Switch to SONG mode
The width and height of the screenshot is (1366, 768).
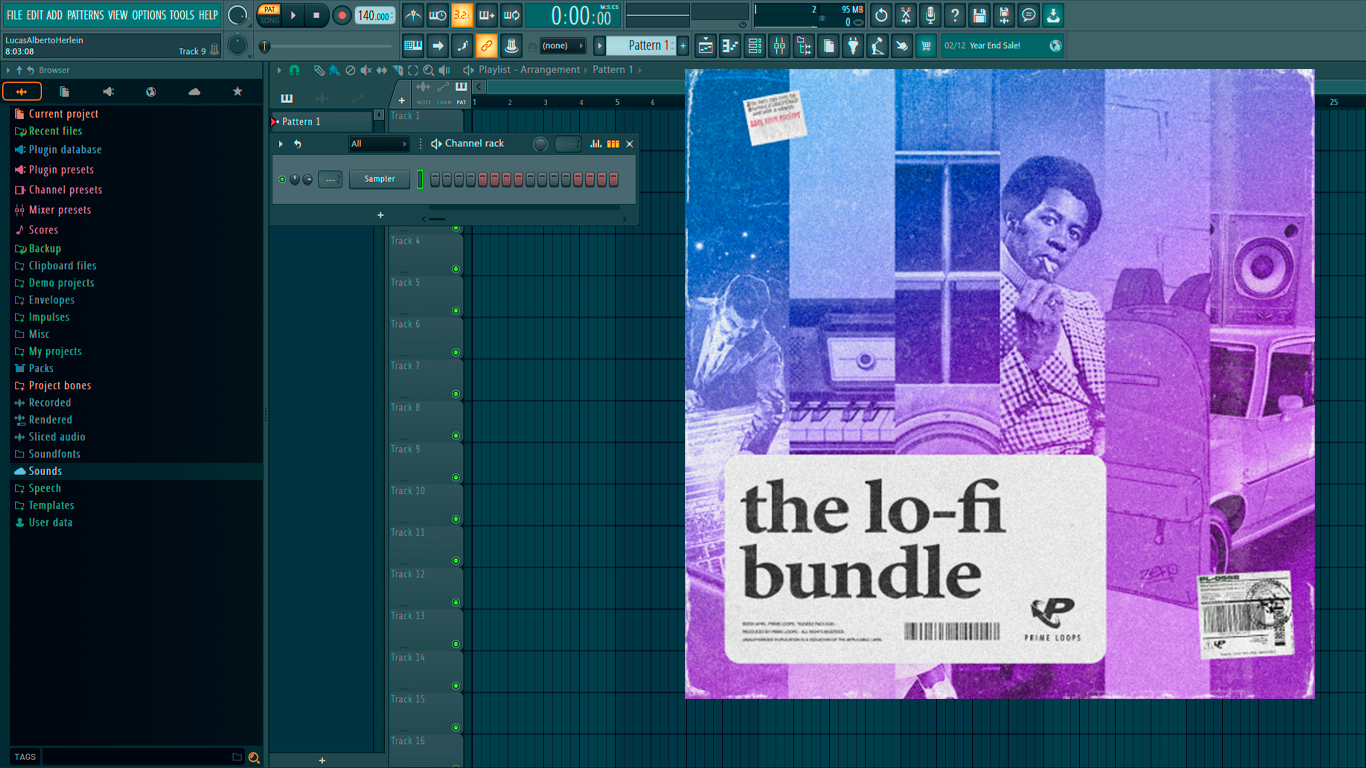[x=270, y=20]
